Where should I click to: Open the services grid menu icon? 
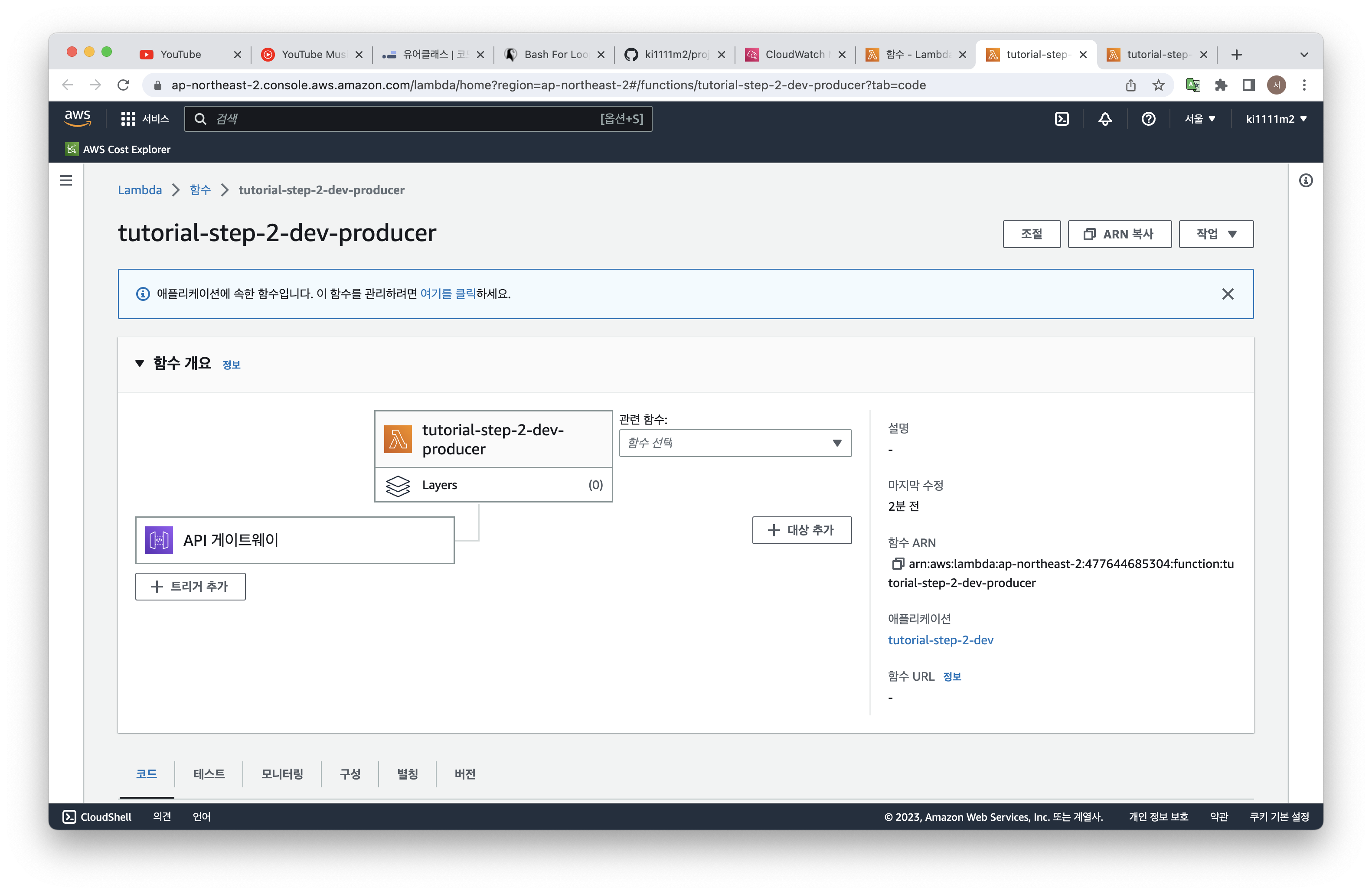point(127,119)
